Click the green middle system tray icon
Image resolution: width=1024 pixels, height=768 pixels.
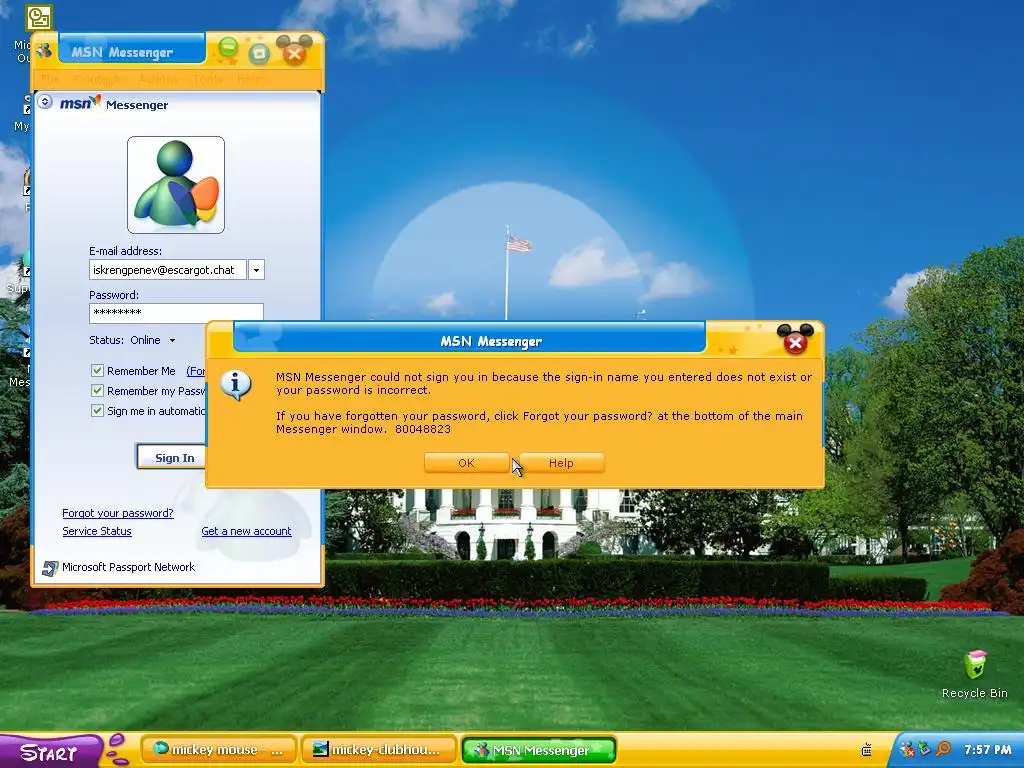point(925,749)
